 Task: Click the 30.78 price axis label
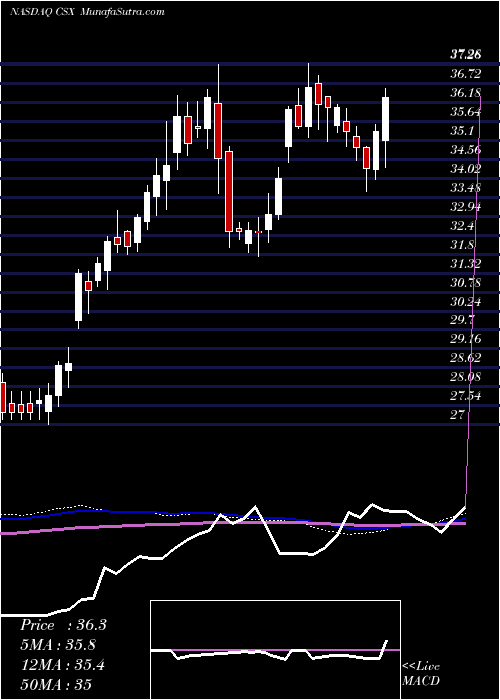click(465, 283)
